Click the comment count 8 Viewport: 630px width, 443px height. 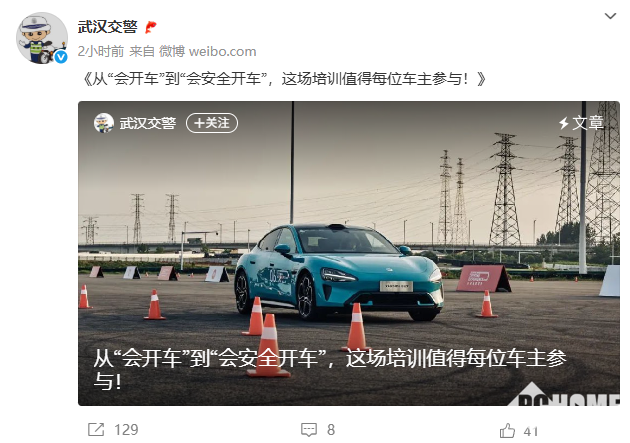tap(331, 430)
